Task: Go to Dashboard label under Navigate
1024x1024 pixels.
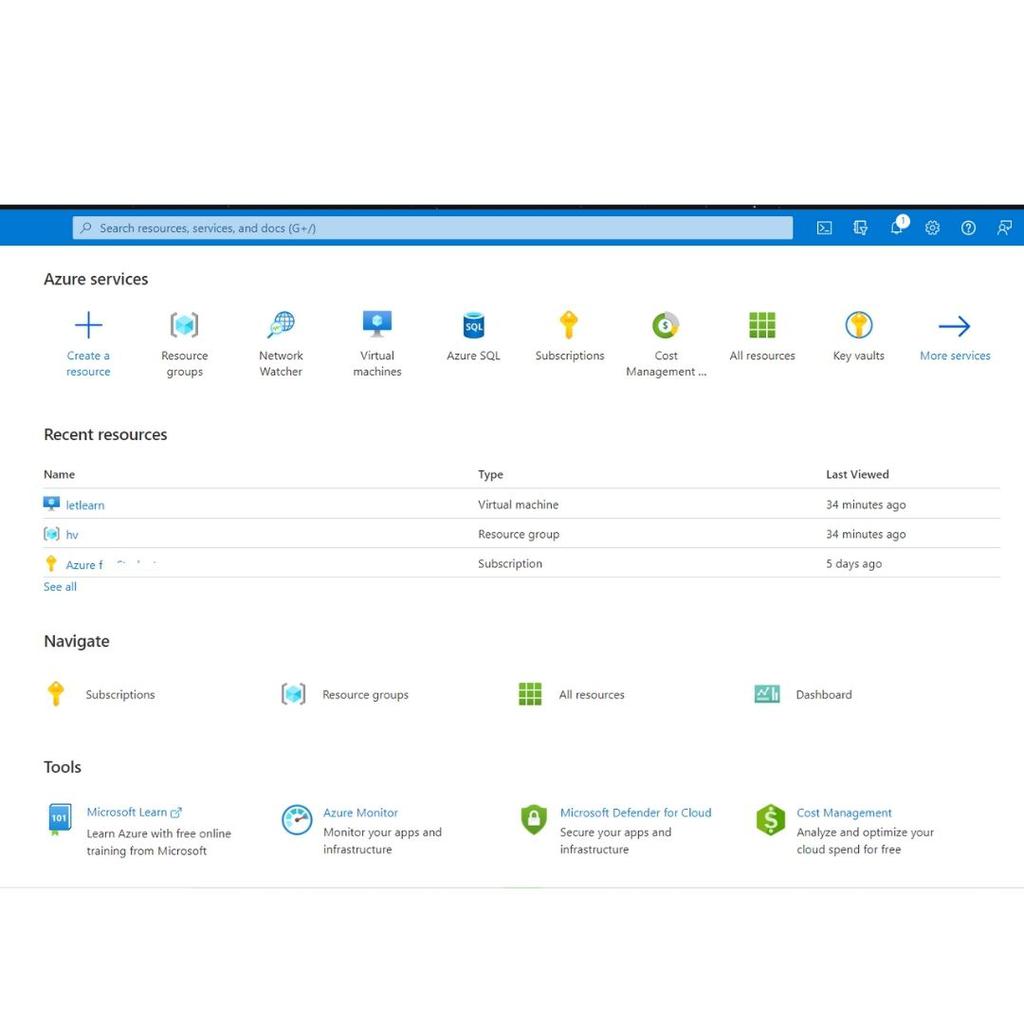Action: tap(824, 694)
